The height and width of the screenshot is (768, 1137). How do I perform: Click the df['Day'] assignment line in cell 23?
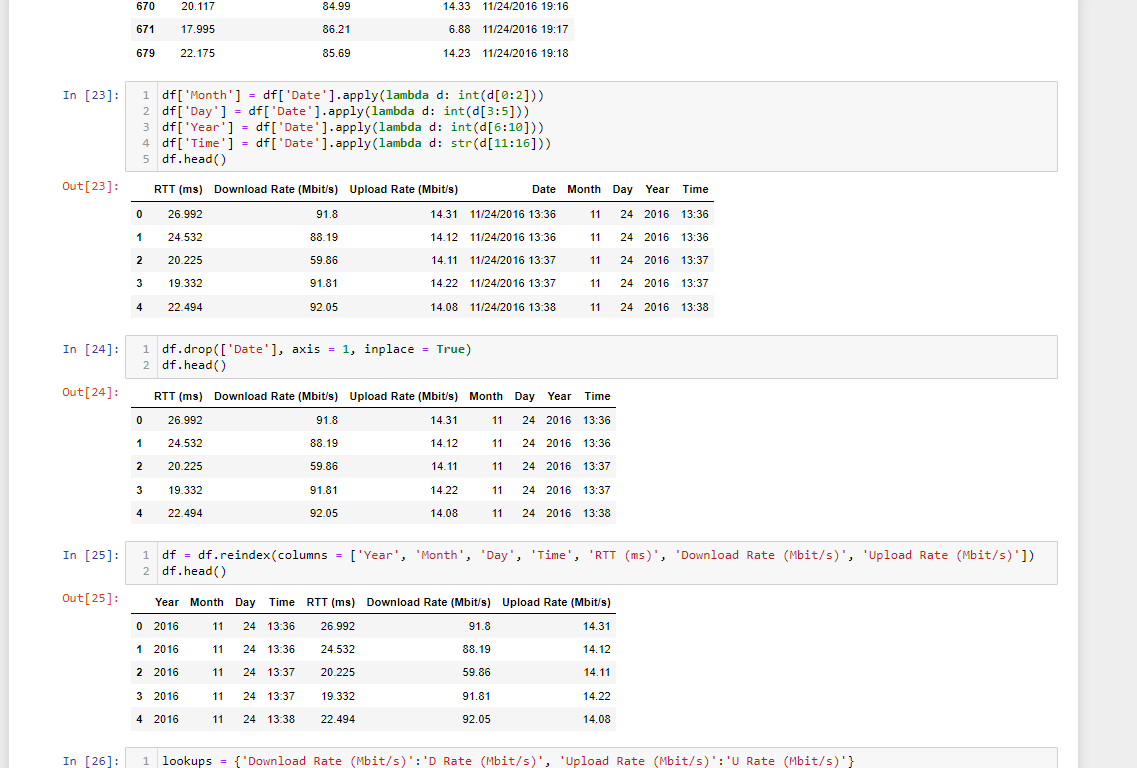(x=345, y=111)
